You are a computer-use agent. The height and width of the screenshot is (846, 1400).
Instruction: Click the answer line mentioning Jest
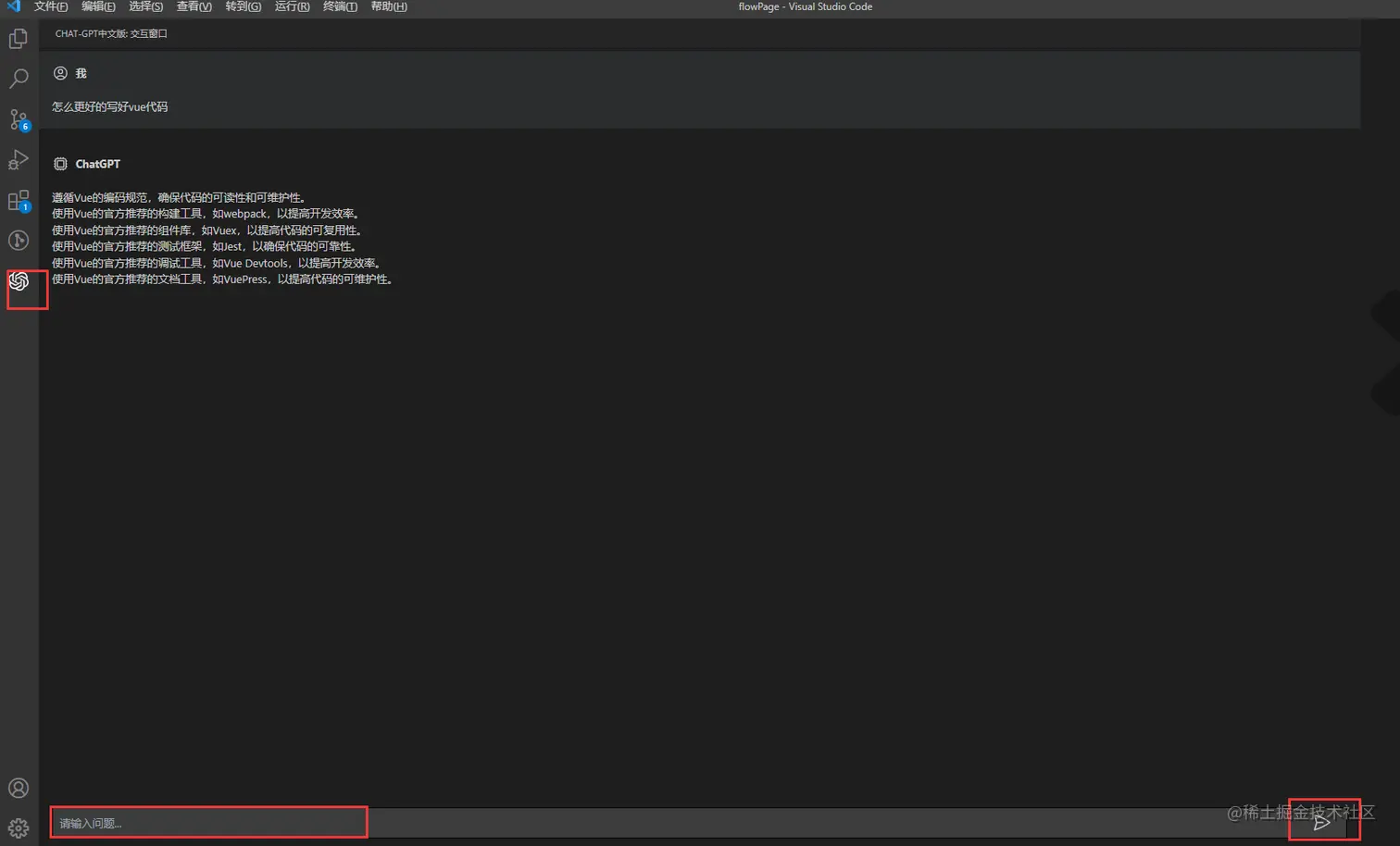[x=204, y=246]
